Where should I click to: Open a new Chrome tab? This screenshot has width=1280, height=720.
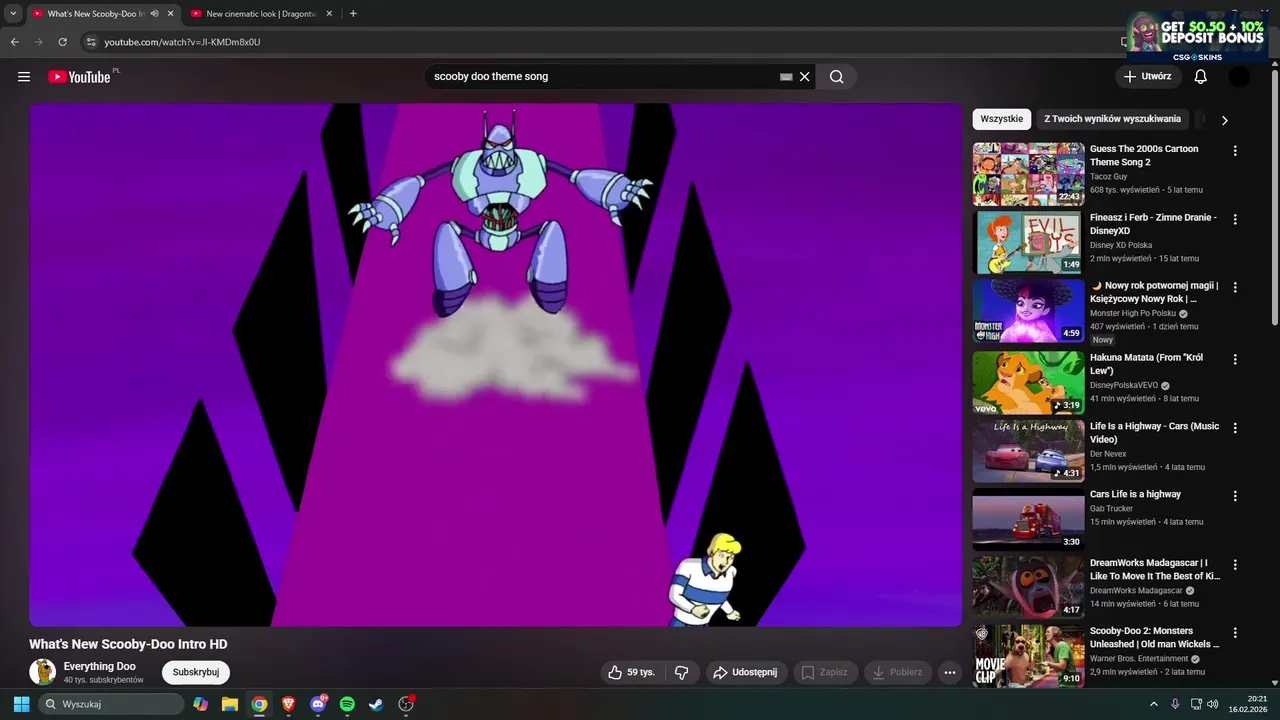pyautogui.click(x=353, y=14)
